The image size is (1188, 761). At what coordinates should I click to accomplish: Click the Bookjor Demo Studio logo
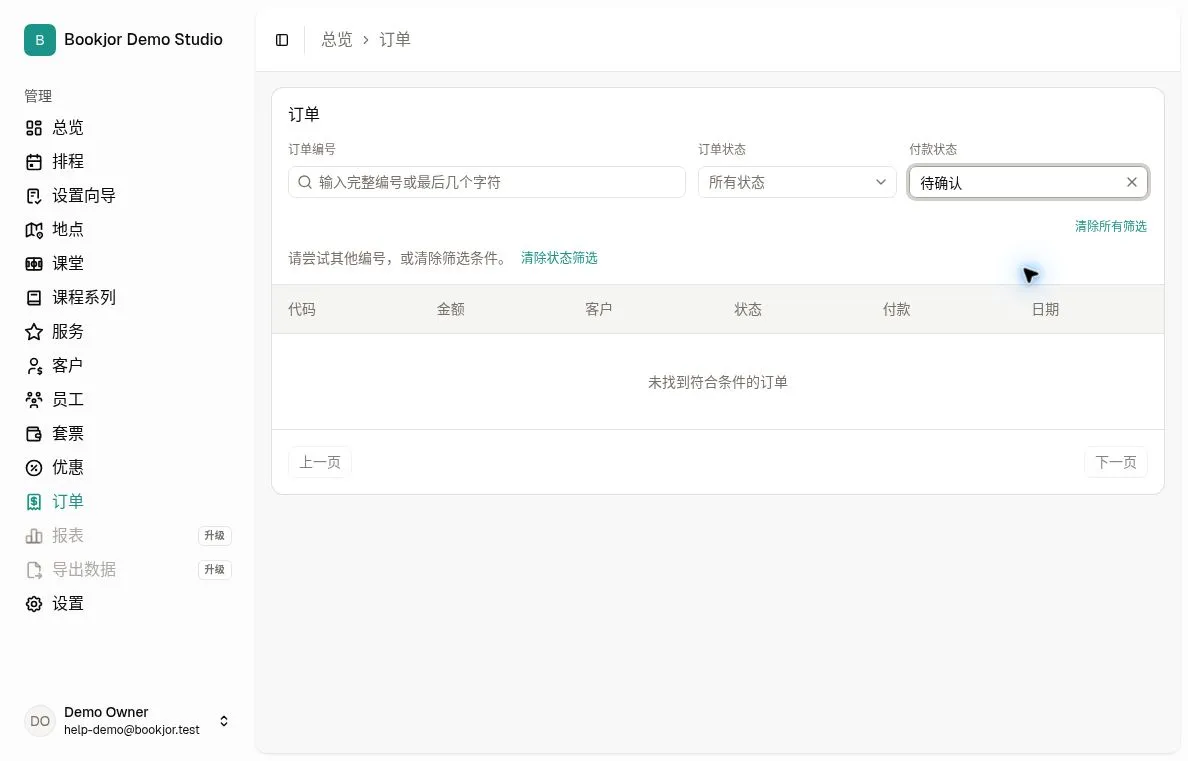39,40
